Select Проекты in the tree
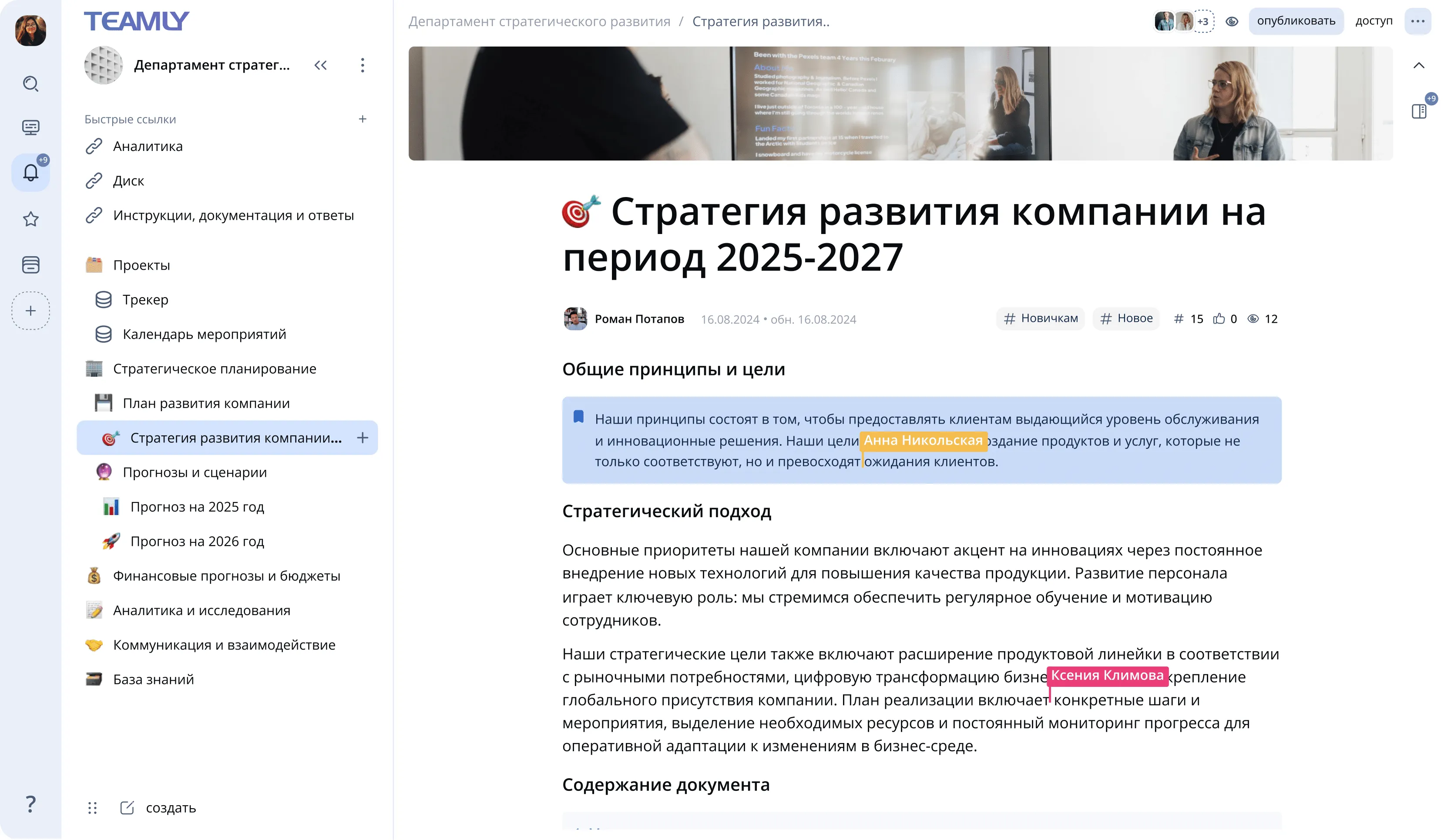The width and height of the screenshot is (1451, 840). [x=141, y=265]
